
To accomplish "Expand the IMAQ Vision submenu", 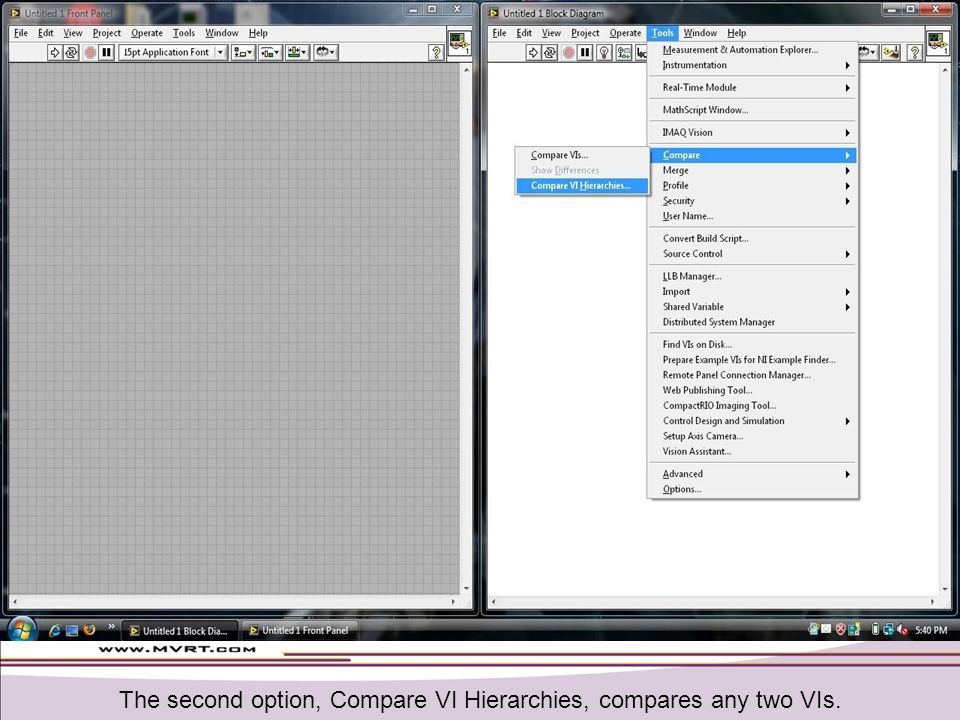I will (752, 133).
